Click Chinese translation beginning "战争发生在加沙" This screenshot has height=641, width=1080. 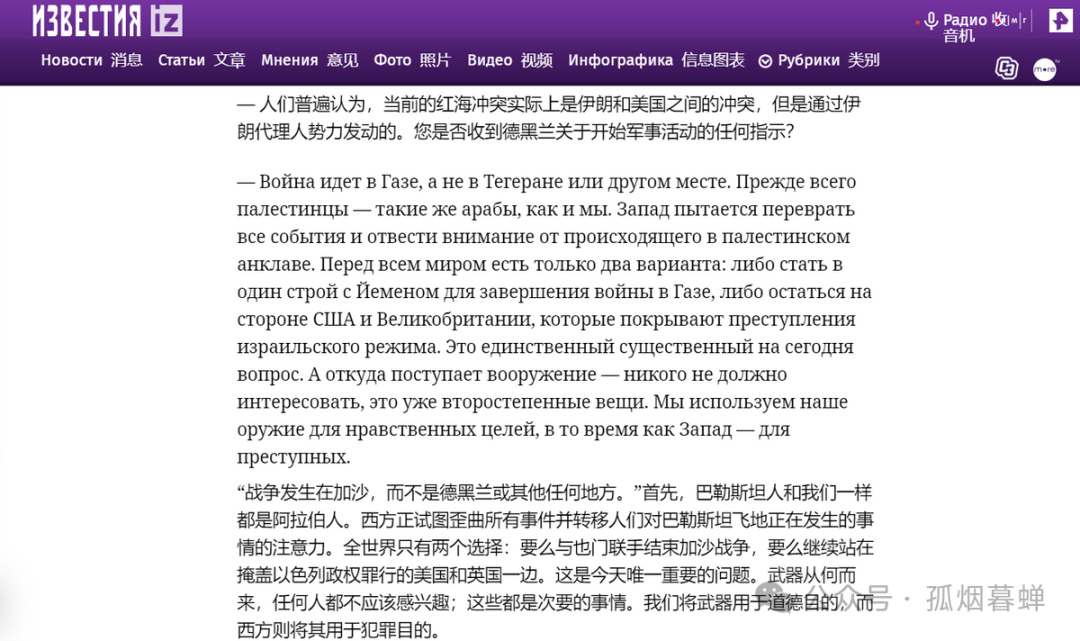[555, 561]
